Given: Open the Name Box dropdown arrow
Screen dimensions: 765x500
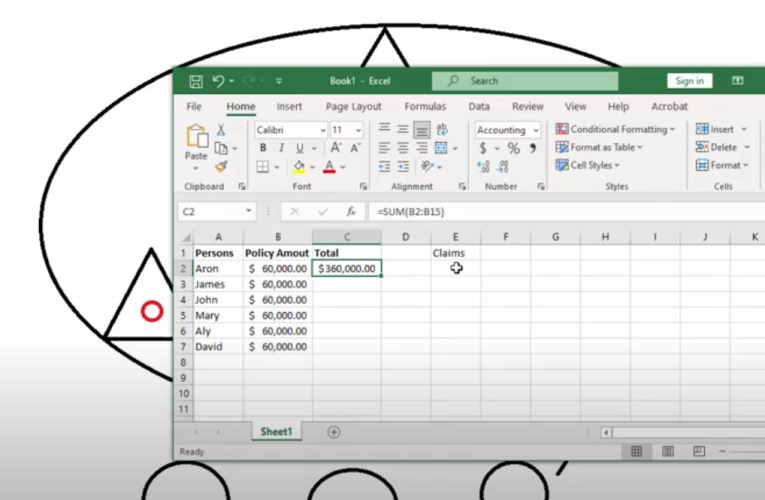Looking at the screenshot, I should point(248,211).
